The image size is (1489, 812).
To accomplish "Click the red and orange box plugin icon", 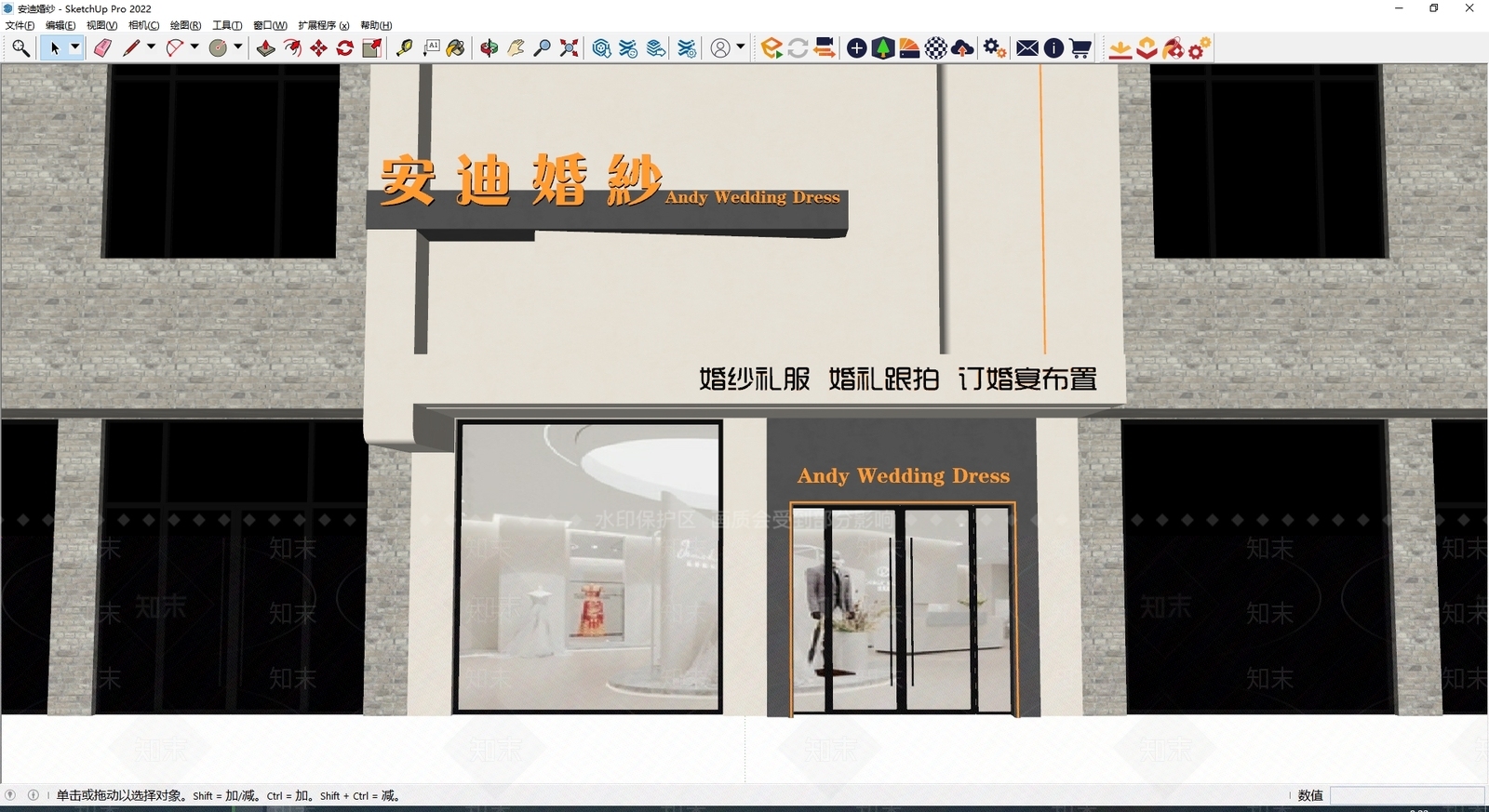I will [x=1147, y=48].
